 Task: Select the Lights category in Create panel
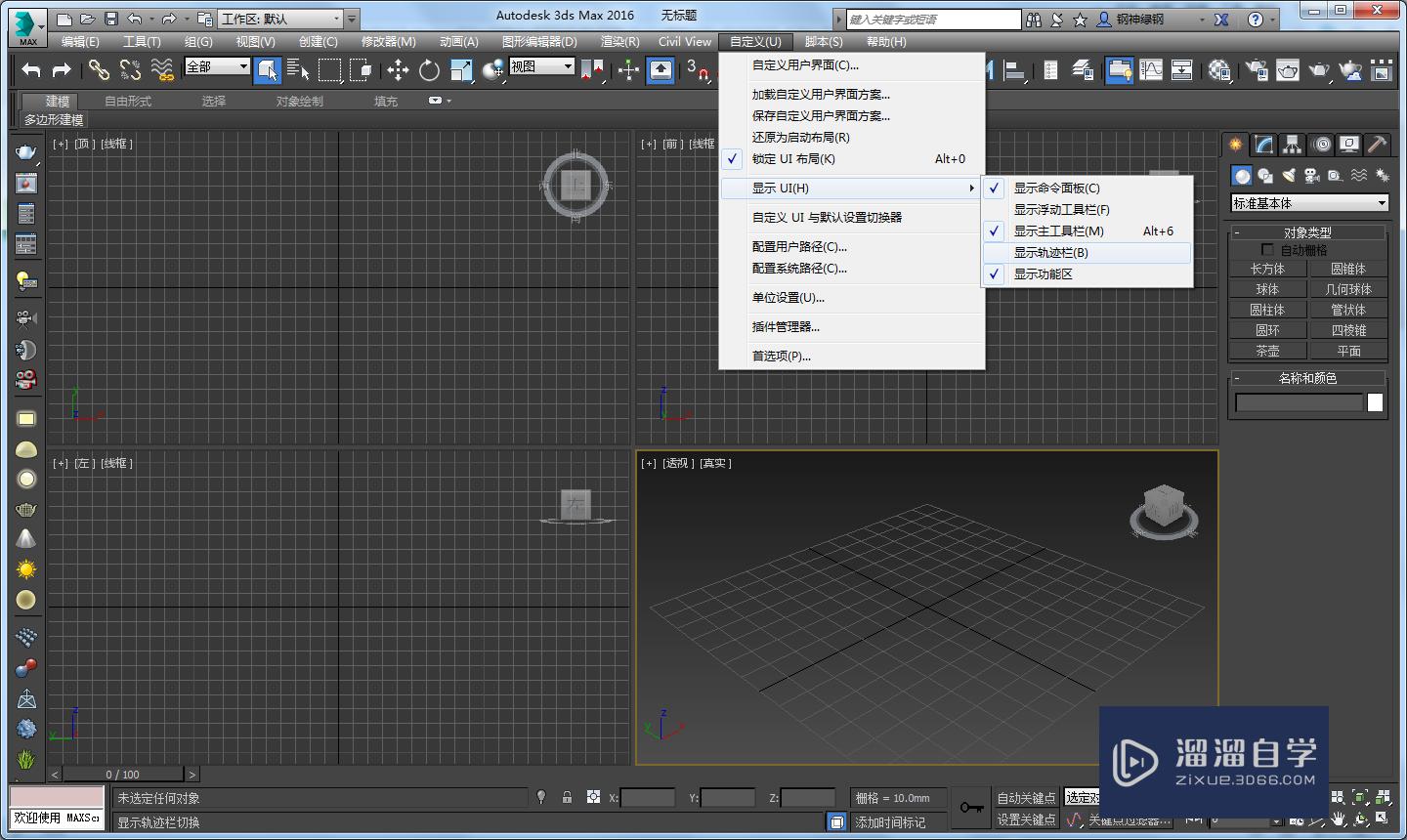1289,176
